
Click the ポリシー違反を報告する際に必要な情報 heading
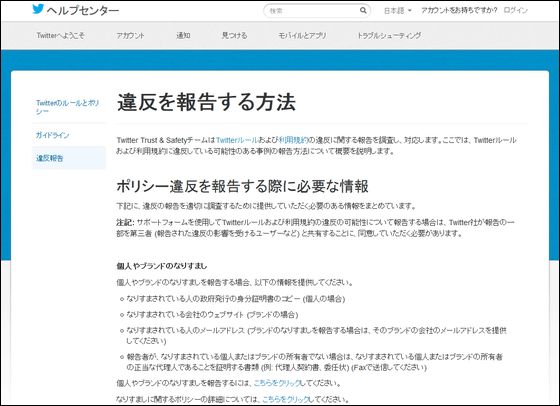click(x=242, y=186)
